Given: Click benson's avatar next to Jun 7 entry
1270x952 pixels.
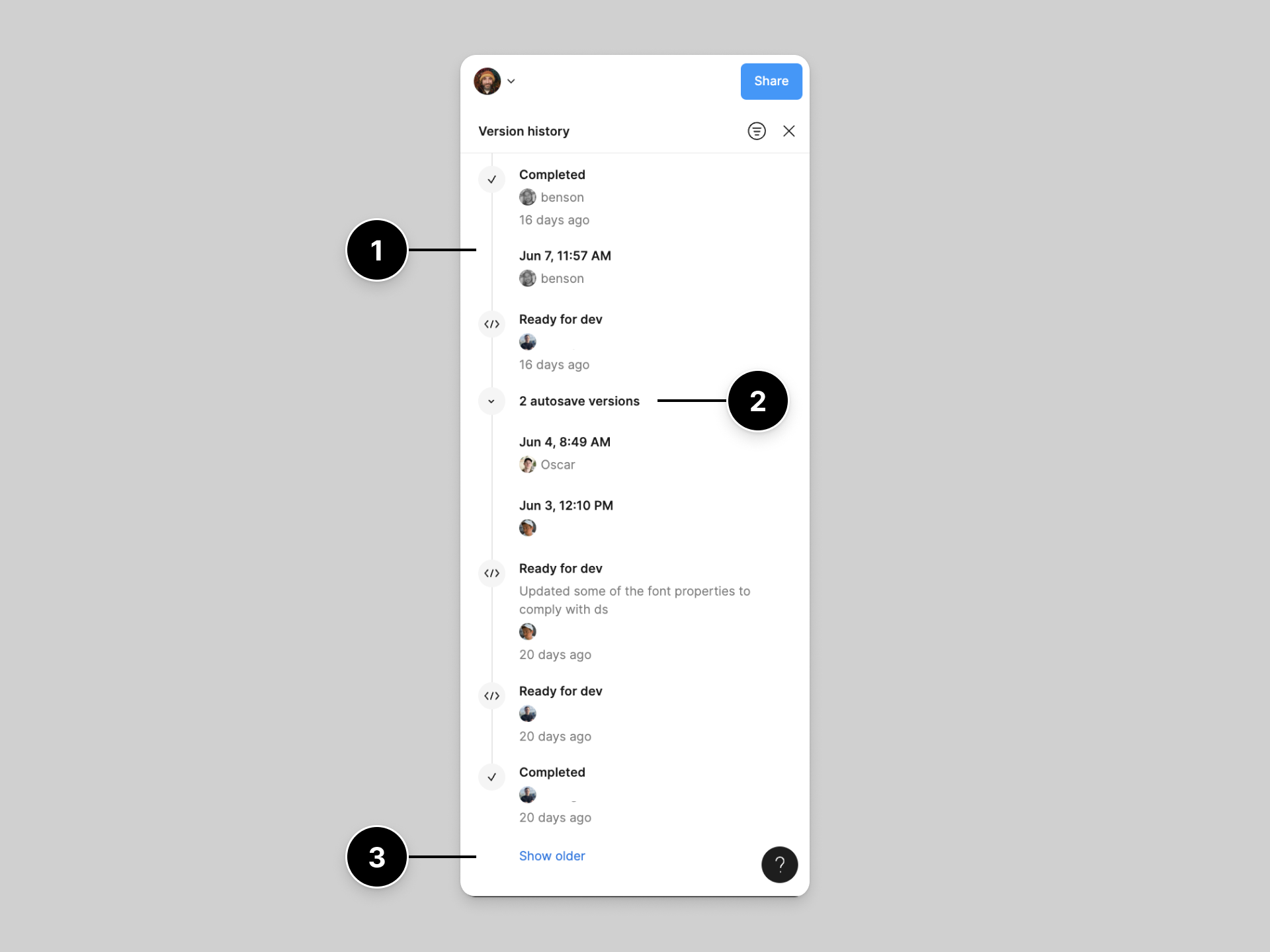Looking at the screenshot, I should click(x=527, y=278).
